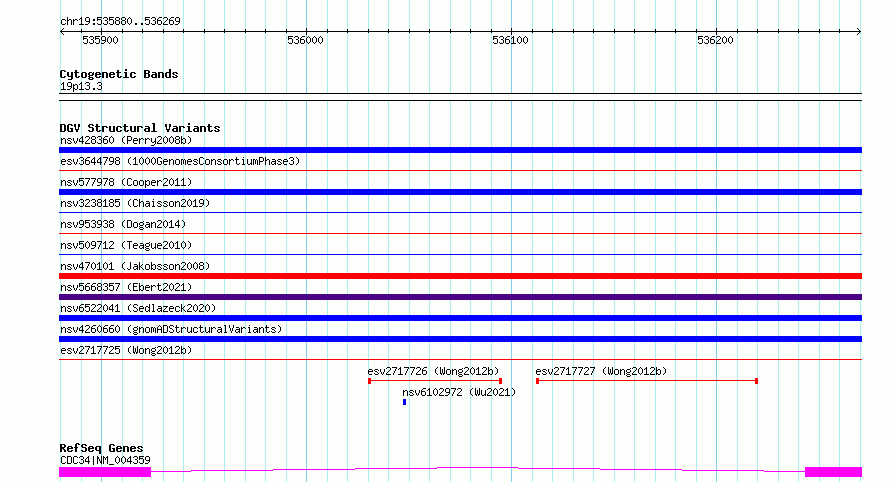Click the nsv4260660 (gnomADStructuralVariants) label
The image size is (890, 482).
pos(171,329)
